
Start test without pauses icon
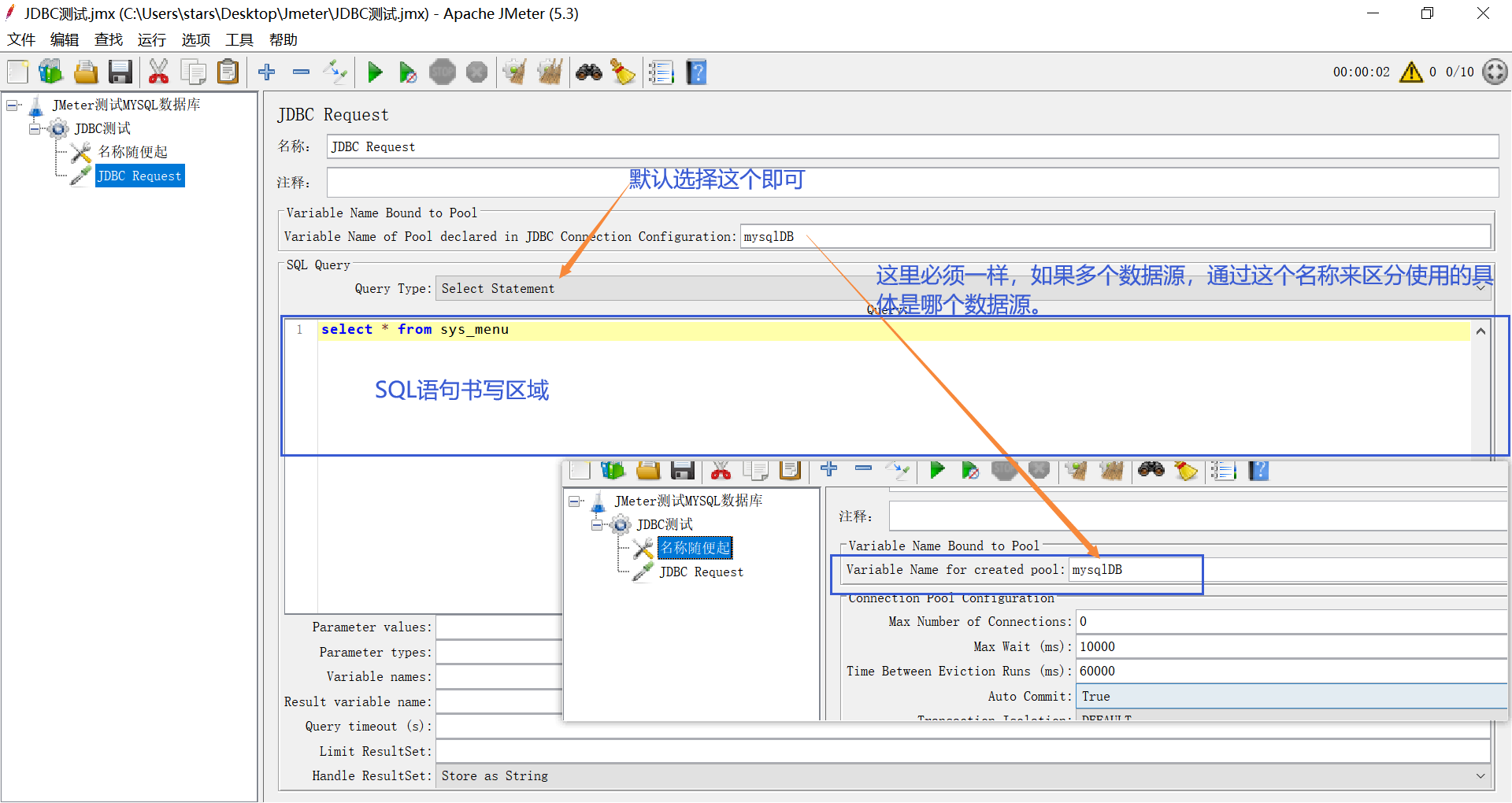point(408,72)
